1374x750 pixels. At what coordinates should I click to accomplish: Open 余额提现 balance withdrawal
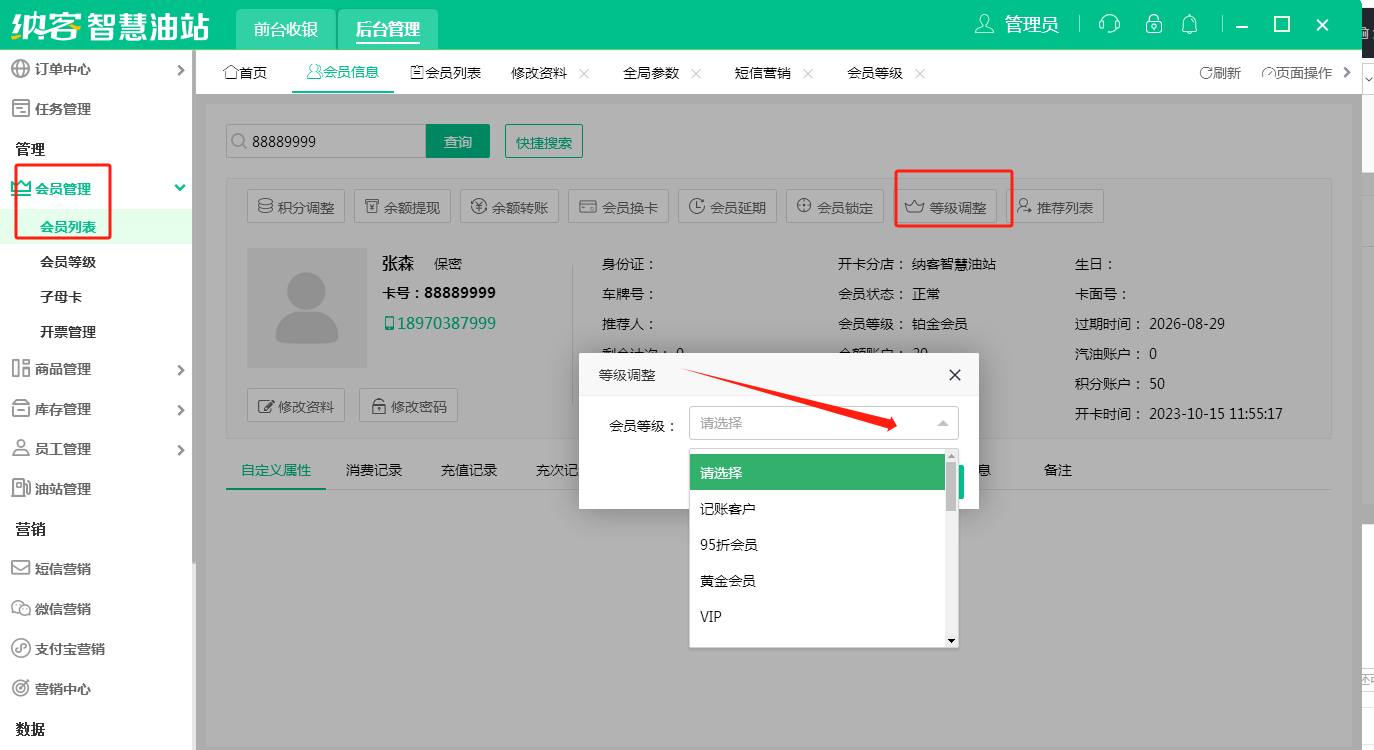[x=403, y=208]
